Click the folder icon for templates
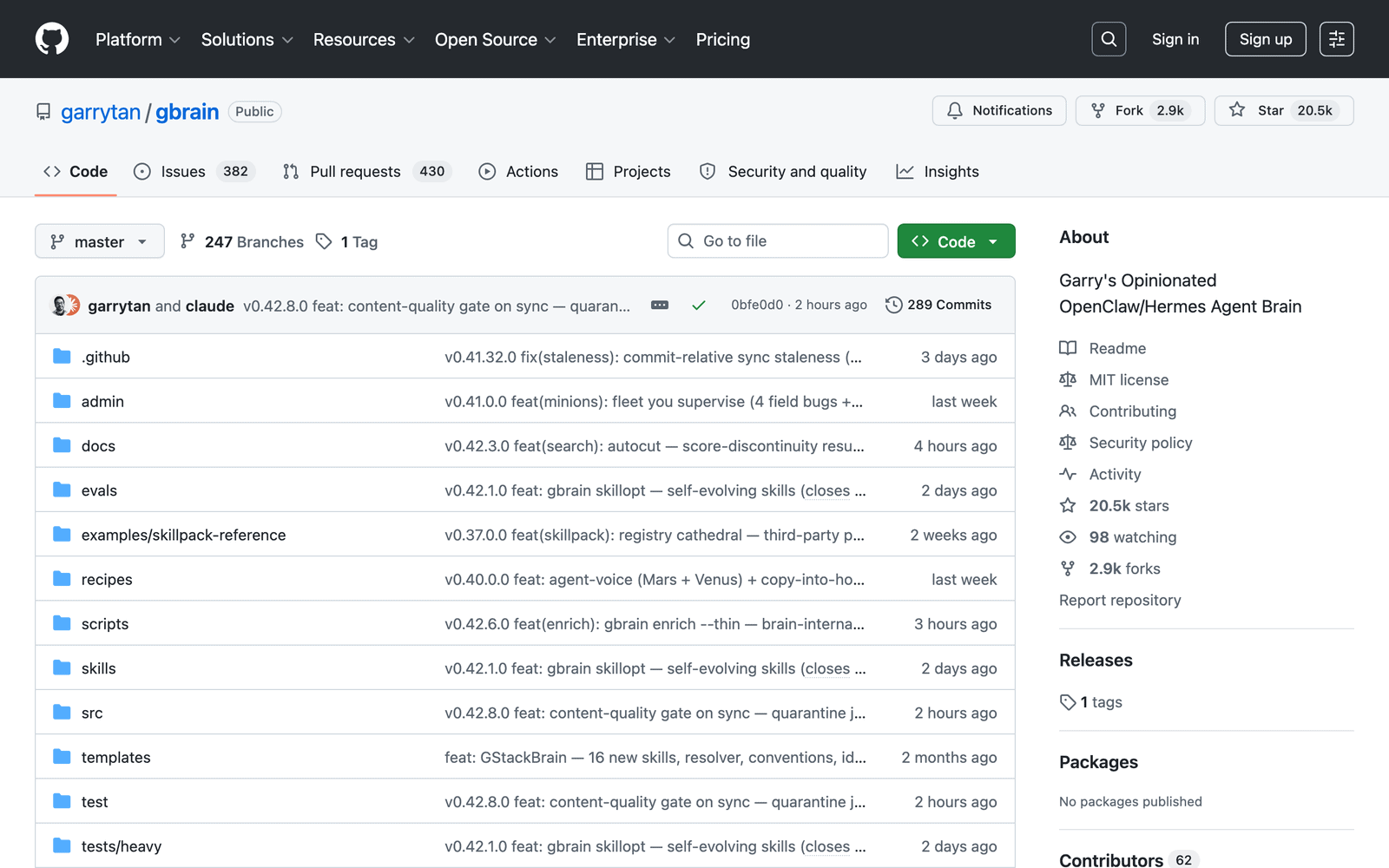 [62, 757]
